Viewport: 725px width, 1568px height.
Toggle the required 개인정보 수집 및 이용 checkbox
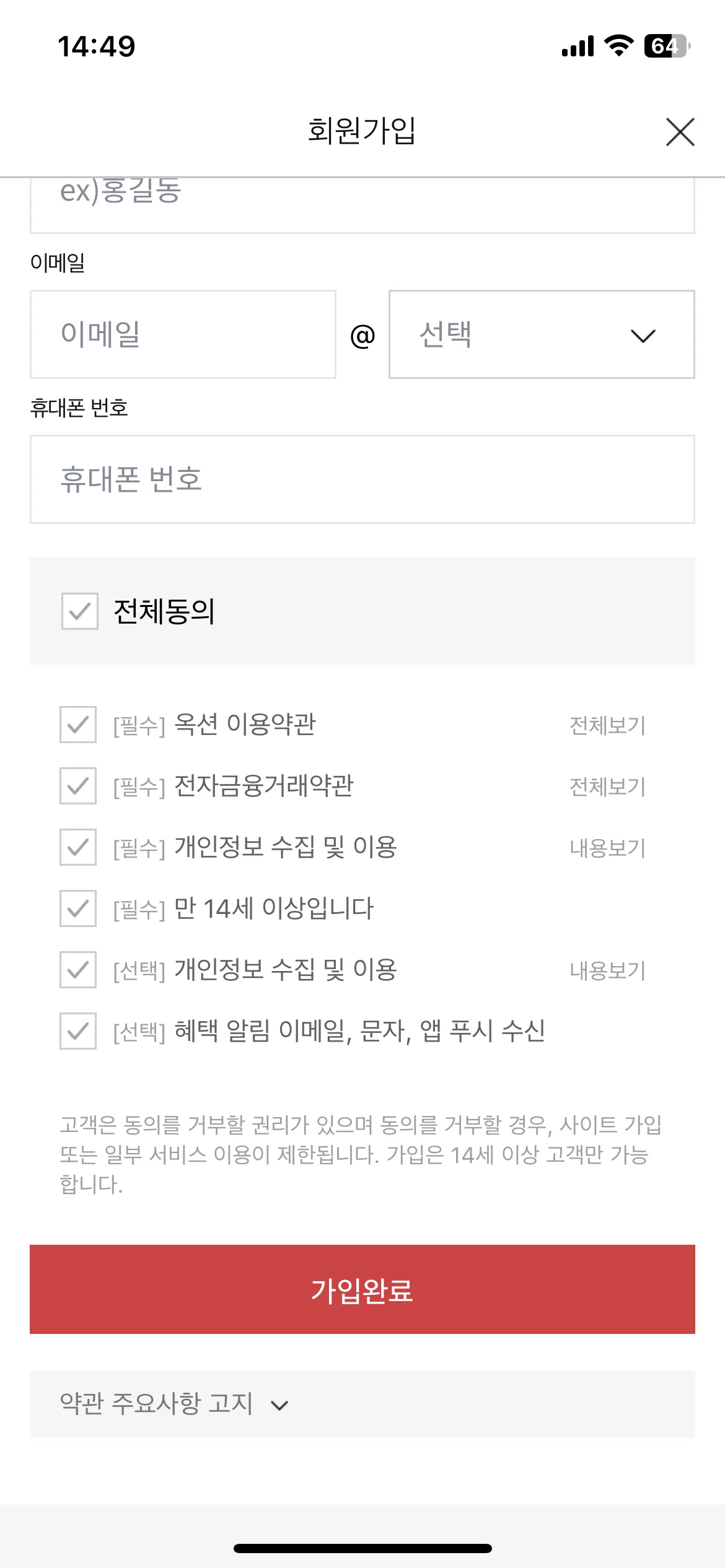pos(77,848)
